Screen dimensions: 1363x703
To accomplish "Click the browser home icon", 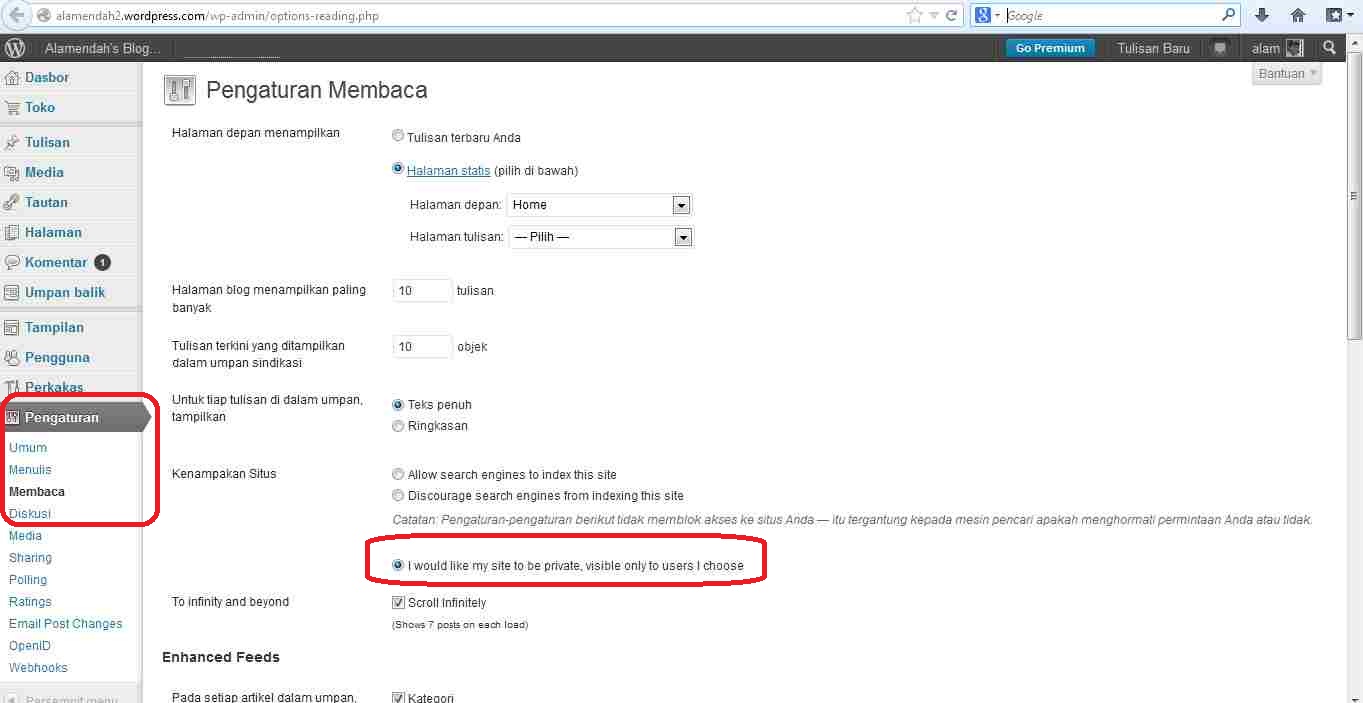I will 1298,15.
